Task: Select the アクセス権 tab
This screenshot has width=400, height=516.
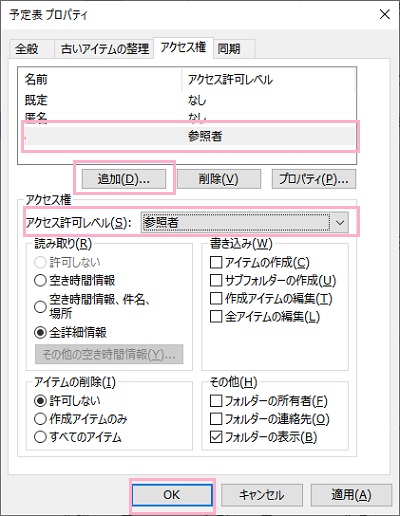Action: 183,48
